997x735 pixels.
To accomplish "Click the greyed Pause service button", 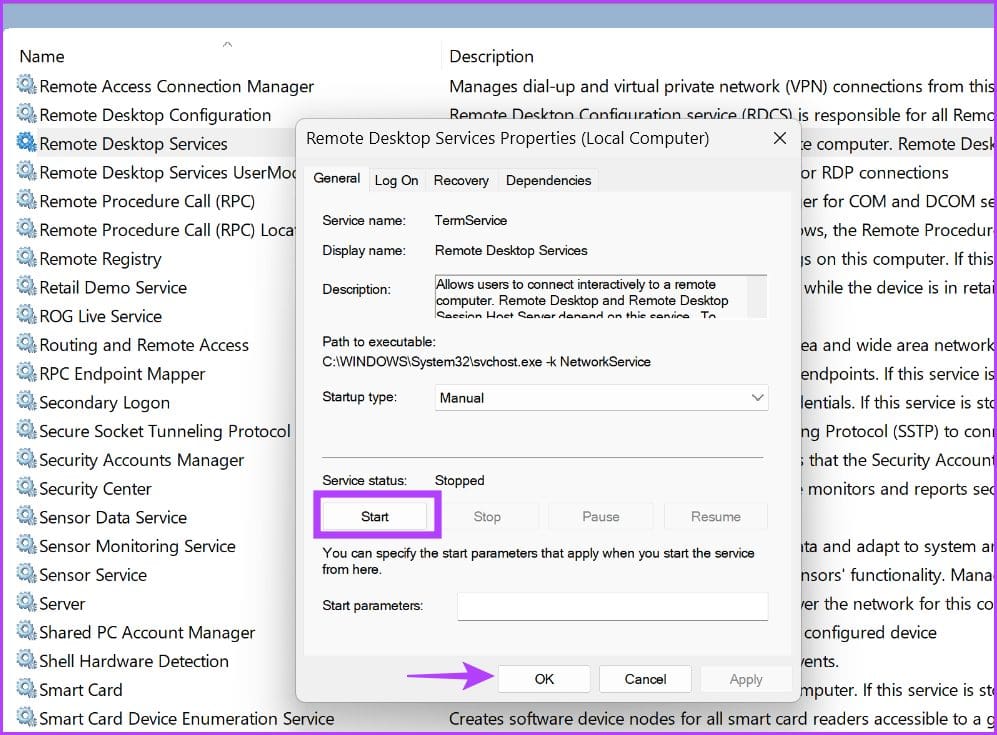I will [x=601, y=517].
